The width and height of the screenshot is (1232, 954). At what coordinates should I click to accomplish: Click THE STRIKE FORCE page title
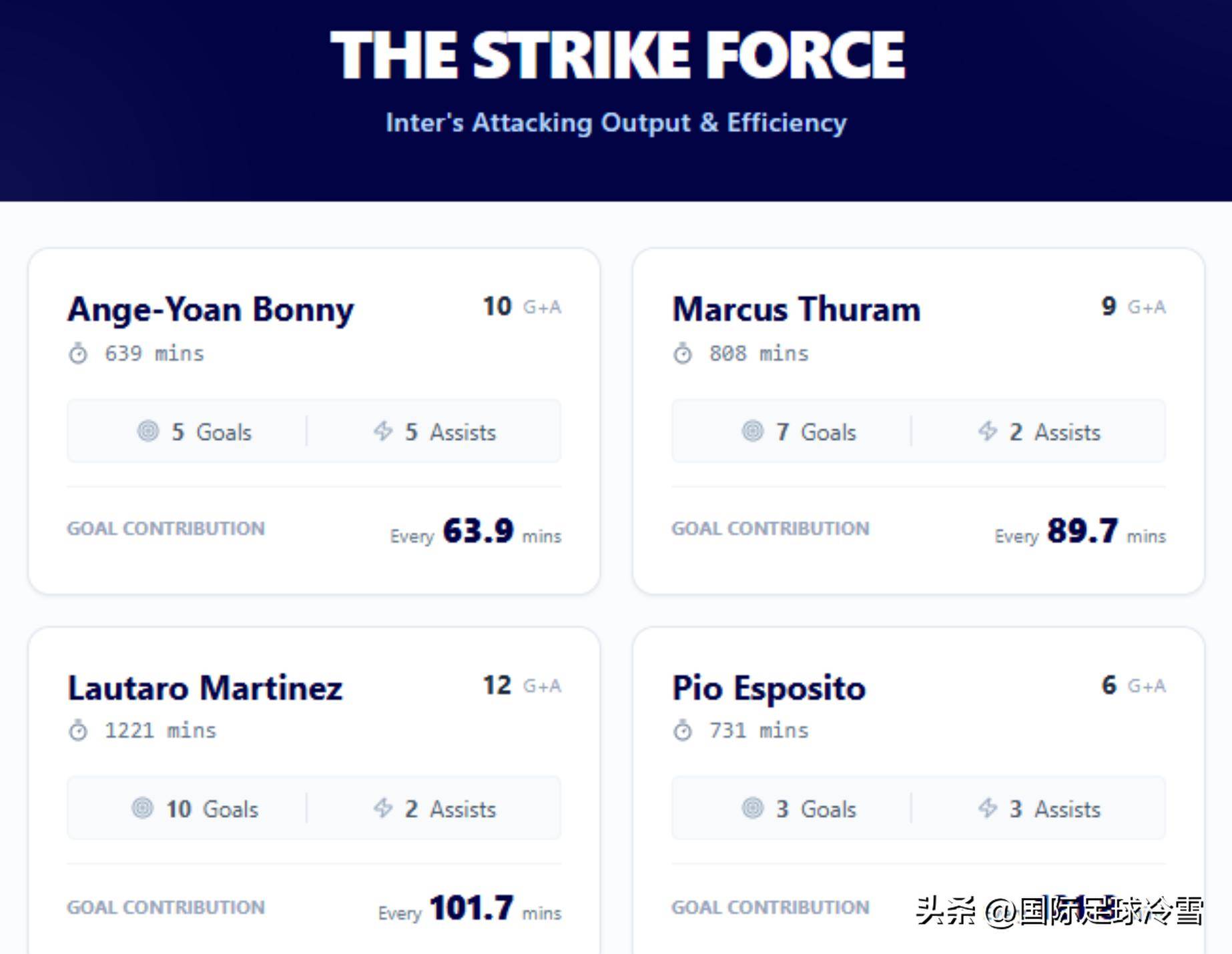click(x=617, y=55)
